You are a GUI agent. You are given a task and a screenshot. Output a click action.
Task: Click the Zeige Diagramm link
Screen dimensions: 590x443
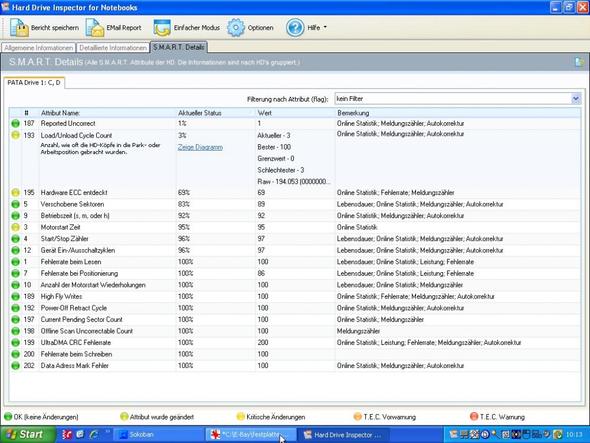tap(200, 147)
